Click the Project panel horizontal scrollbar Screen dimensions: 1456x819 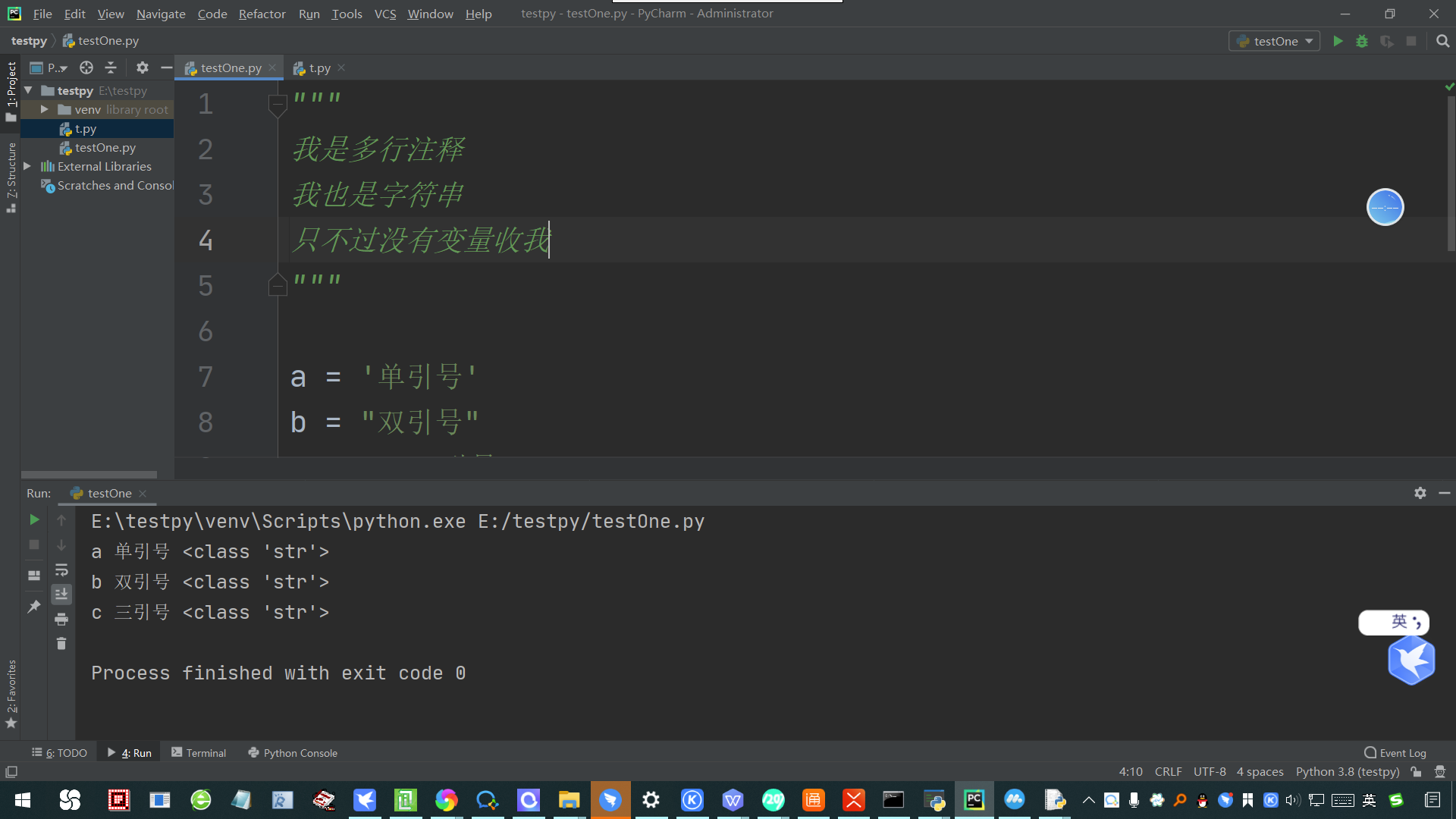89,475
